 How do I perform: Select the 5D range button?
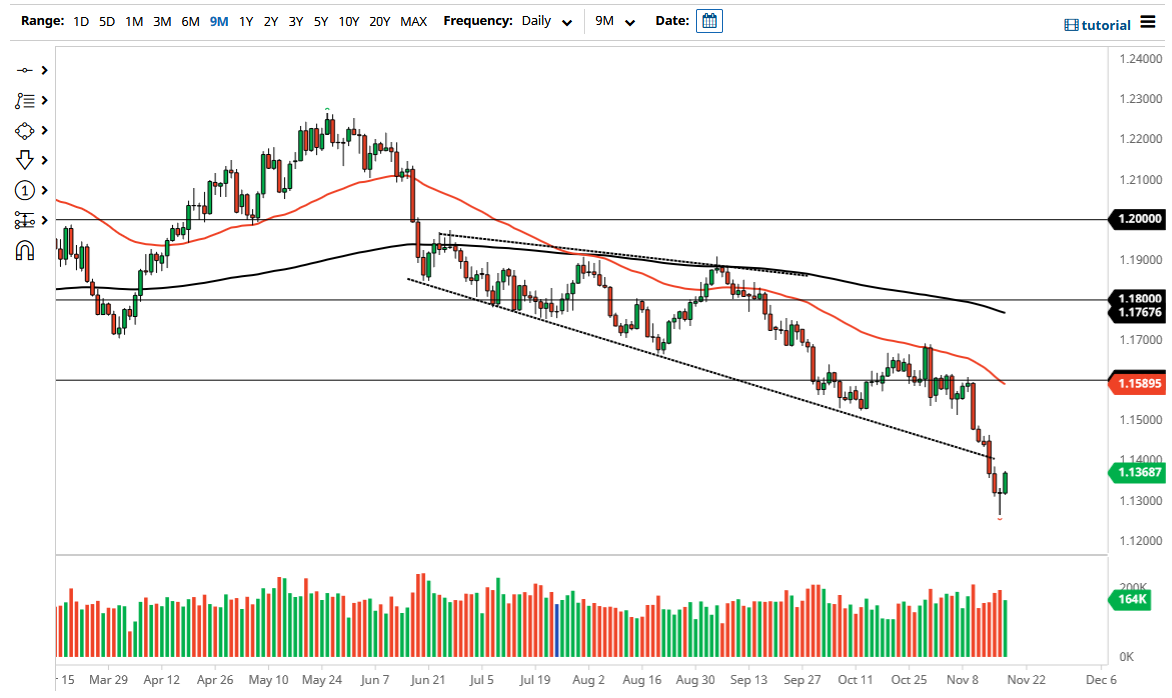coord(106,21)
